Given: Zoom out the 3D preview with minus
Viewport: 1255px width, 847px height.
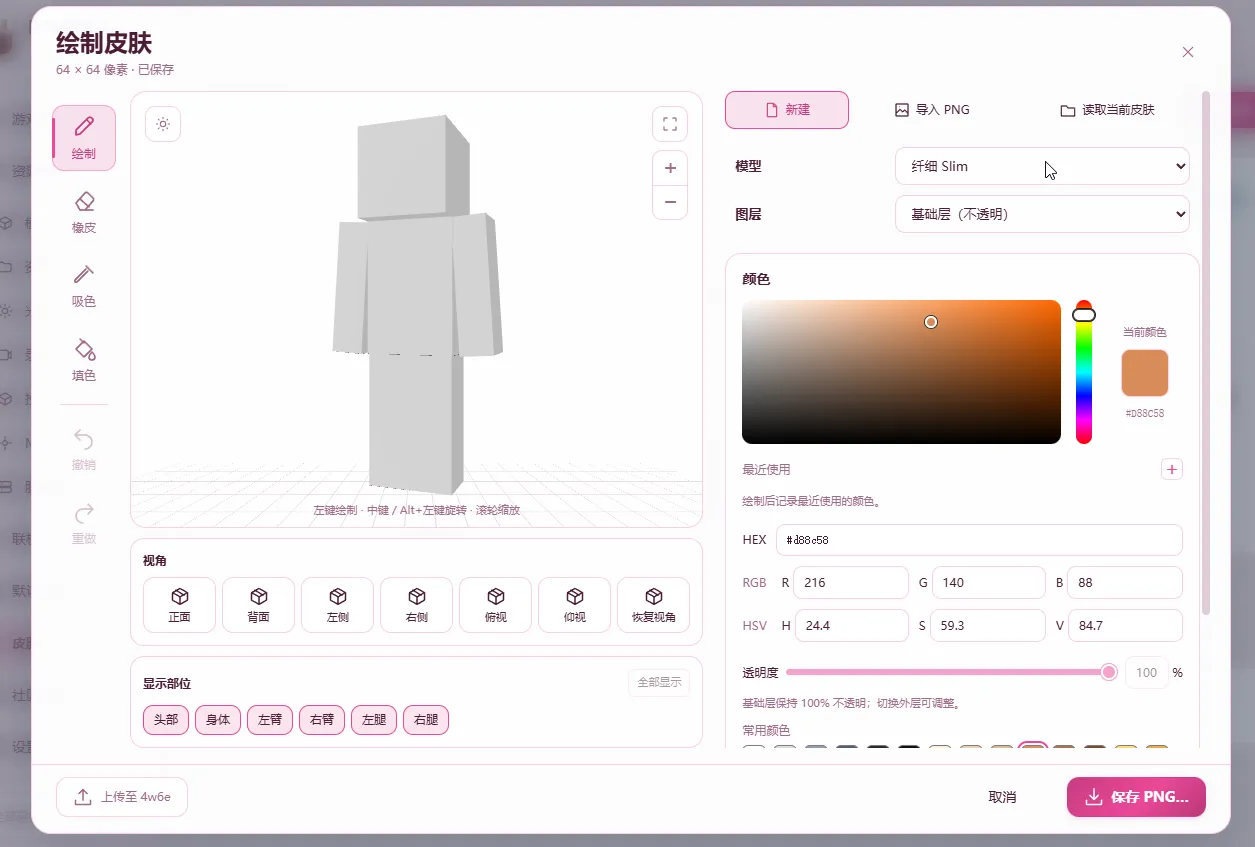Looking at the screenshot, I should tap(670, 202).
